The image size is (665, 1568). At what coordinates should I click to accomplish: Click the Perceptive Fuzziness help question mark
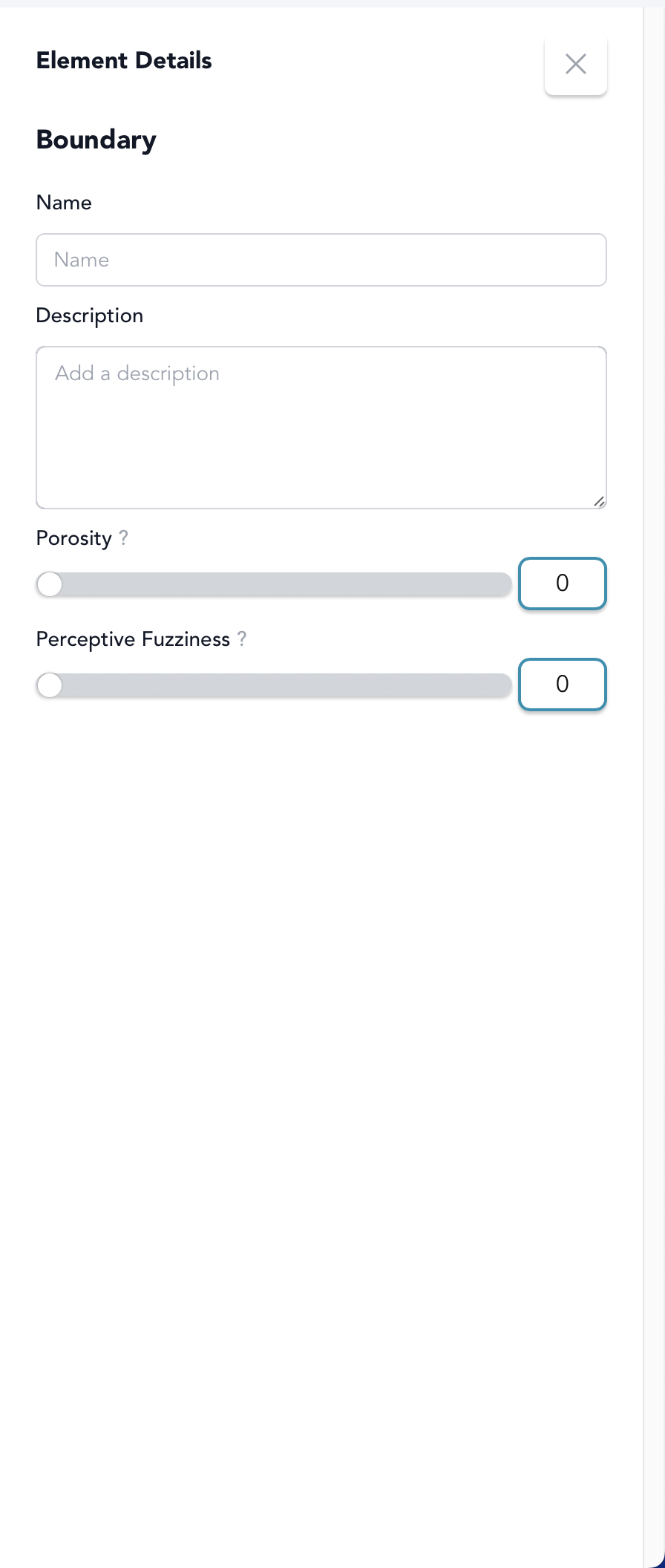pos(242,638)
